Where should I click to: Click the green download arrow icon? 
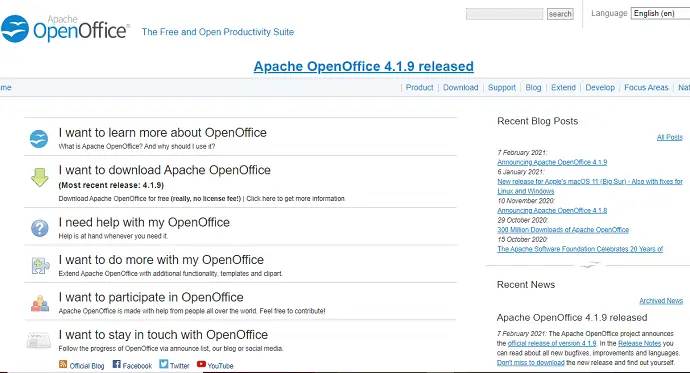40,177
